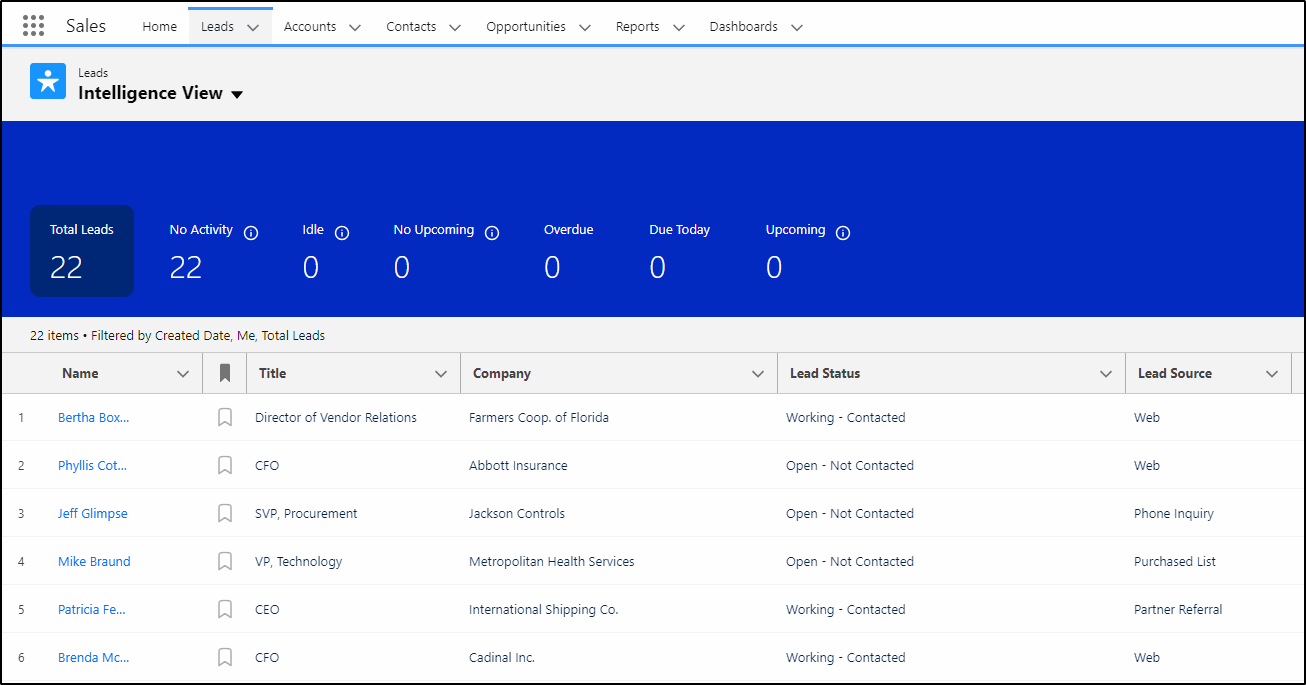Click info icon beside Upcoming metric

843,233
